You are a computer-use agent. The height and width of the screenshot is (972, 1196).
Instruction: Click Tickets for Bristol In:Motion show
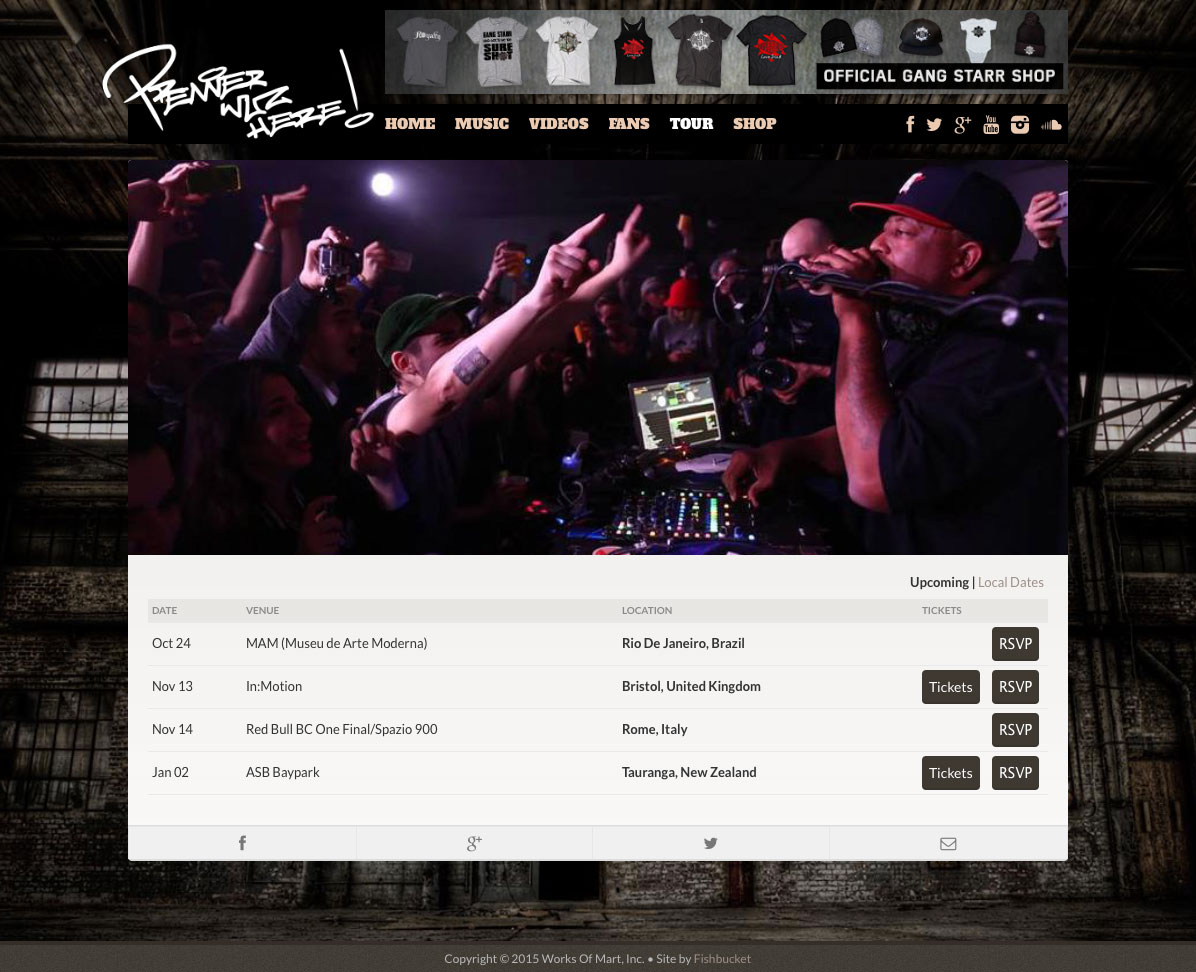click(950, 687)
